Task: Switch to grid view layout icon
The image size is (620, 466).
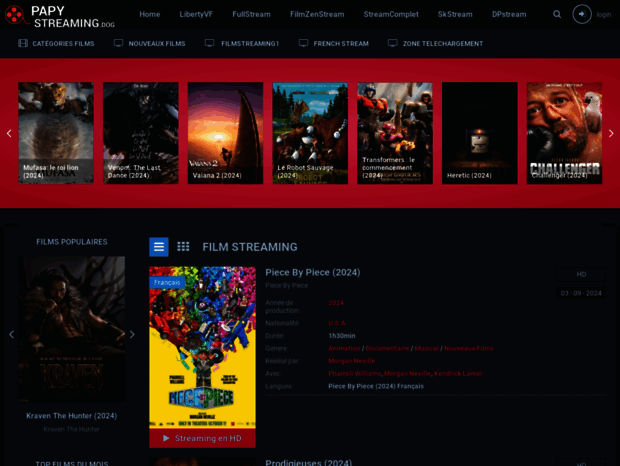Action: pyautogui.click(x=183, y=247)
